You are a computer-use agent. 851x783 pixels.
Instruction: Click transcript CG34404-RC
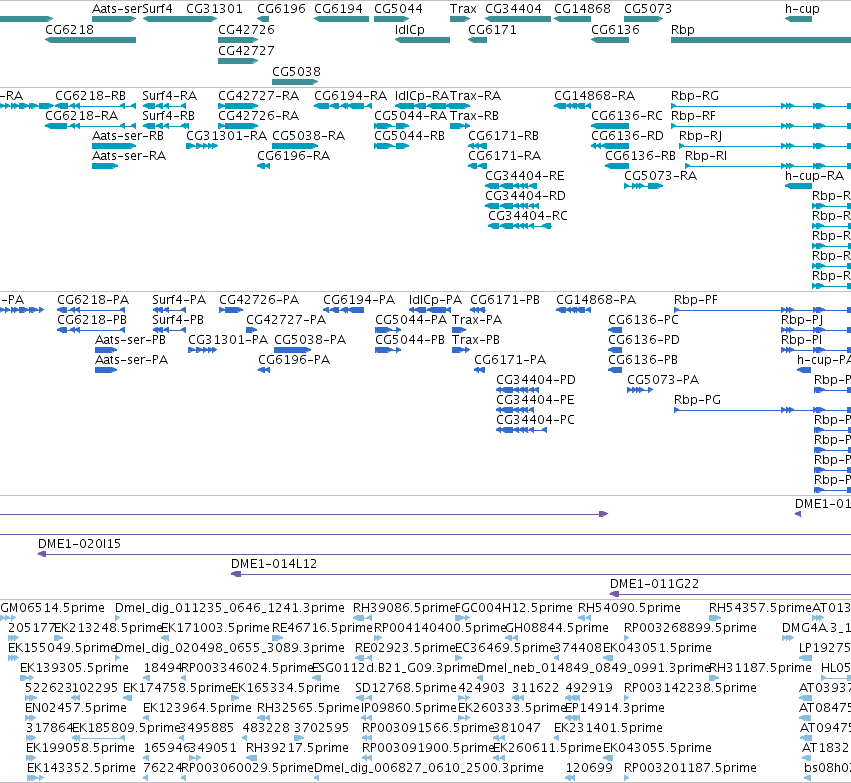click(x=520, y=226)
